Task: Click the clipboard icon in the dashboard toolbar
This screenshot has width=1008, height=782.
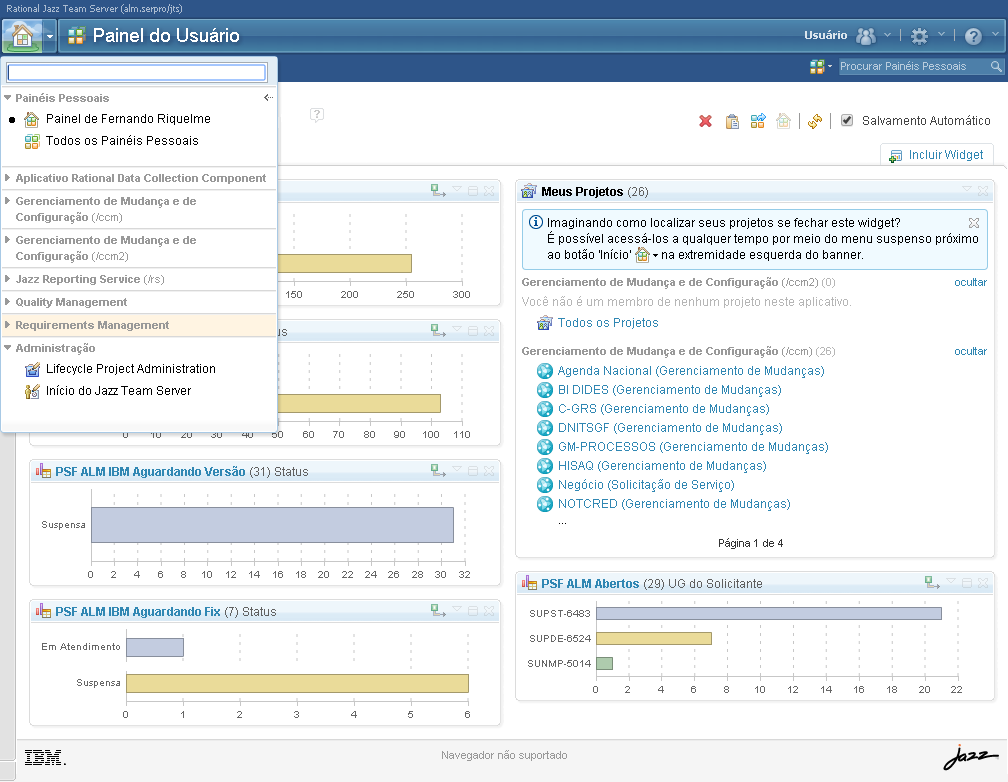Action: click(732, 121)
